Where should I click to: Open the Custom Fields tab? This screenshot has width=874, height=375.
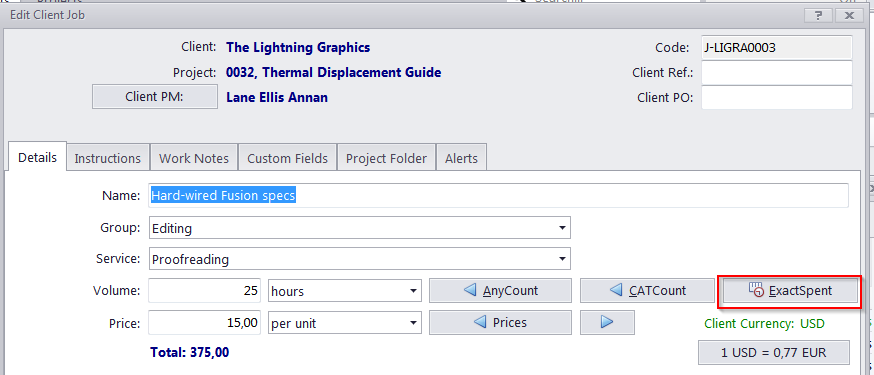pos(288,158)
